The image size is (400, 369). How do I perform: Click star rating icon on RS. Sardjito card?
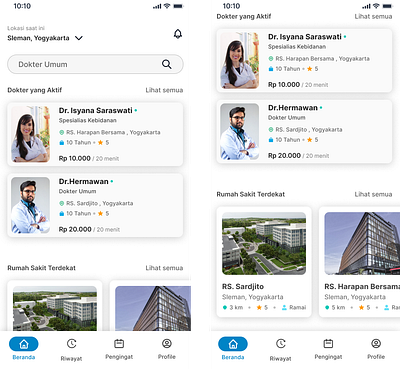[259, 307]
